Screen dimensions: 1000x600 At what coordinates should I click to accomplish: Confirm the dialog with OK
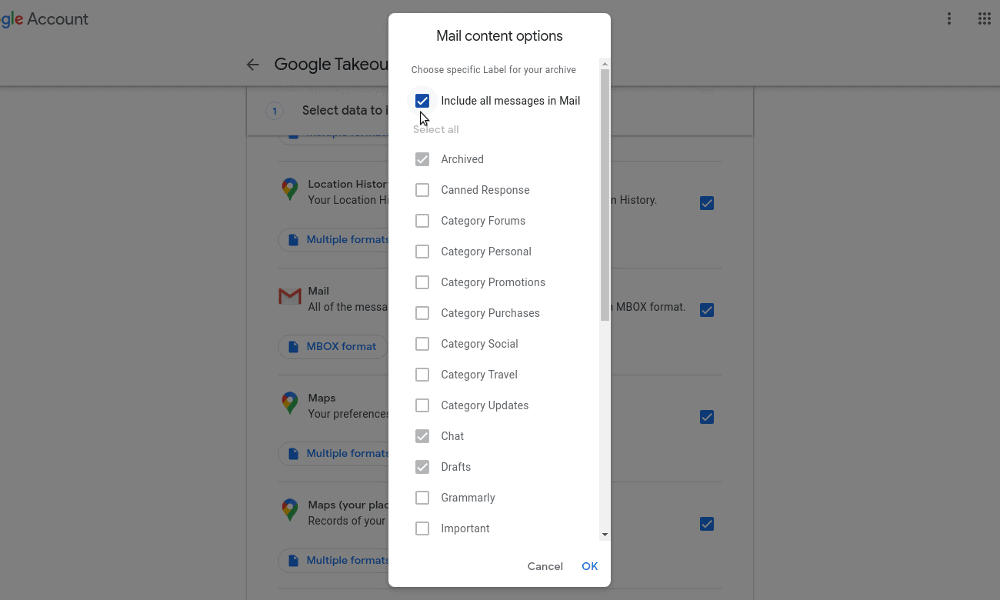[589, 566]
